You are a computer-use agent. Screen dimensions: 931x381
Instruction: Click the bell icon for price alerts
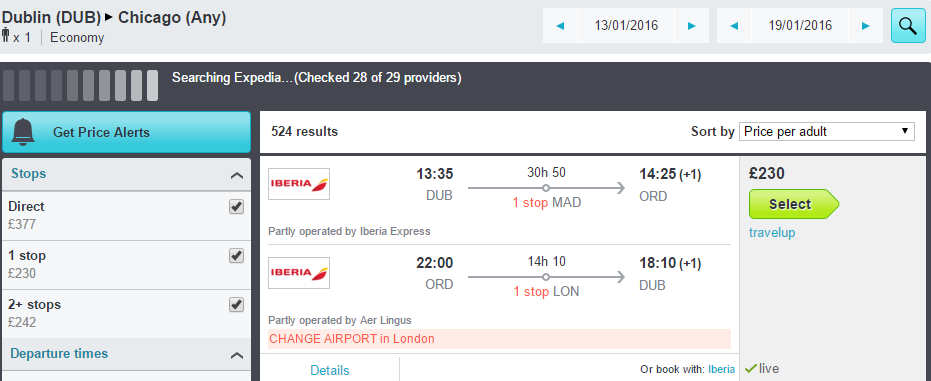(x=23, y=132)
